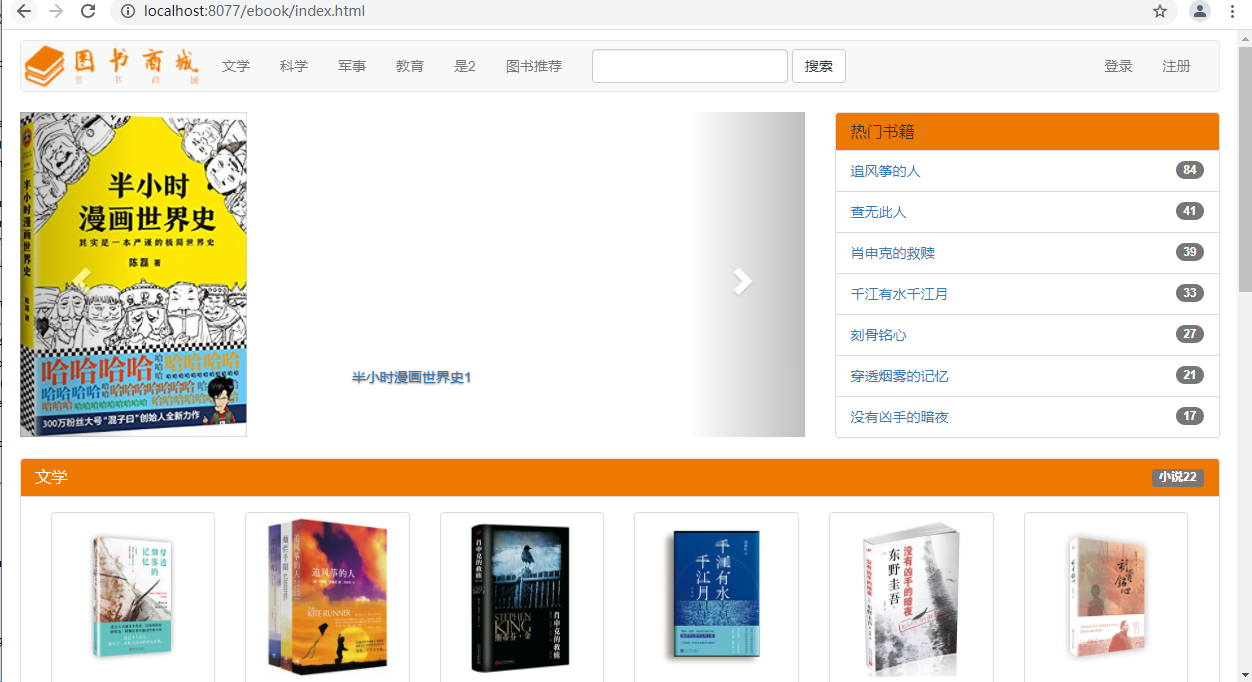Open site information icon in address bar
This screenshot has height=682, width=1252.
point(126,12)
